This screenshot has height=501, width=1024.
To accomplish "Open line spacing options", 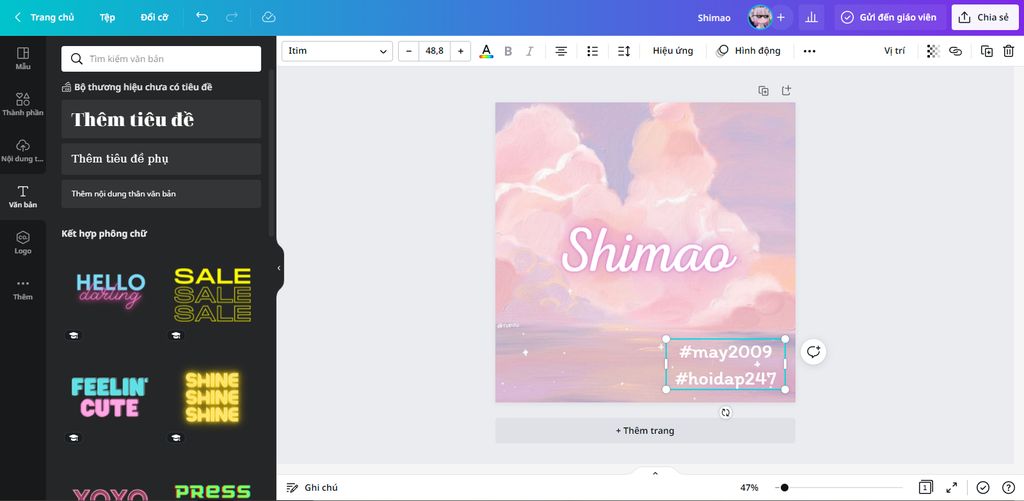I will (x=624, y=51).
